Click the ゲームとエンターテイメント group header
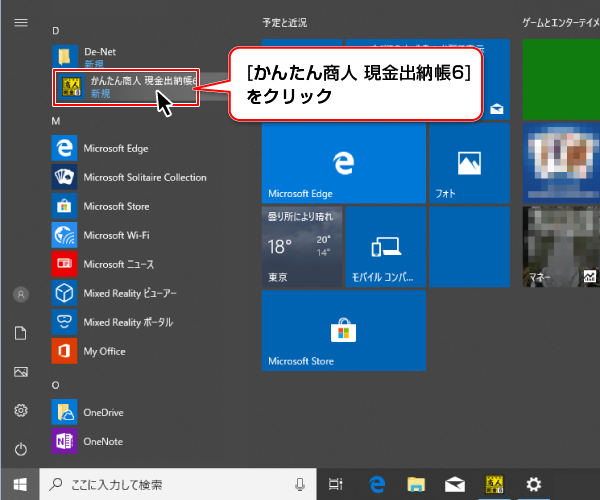 561,23
